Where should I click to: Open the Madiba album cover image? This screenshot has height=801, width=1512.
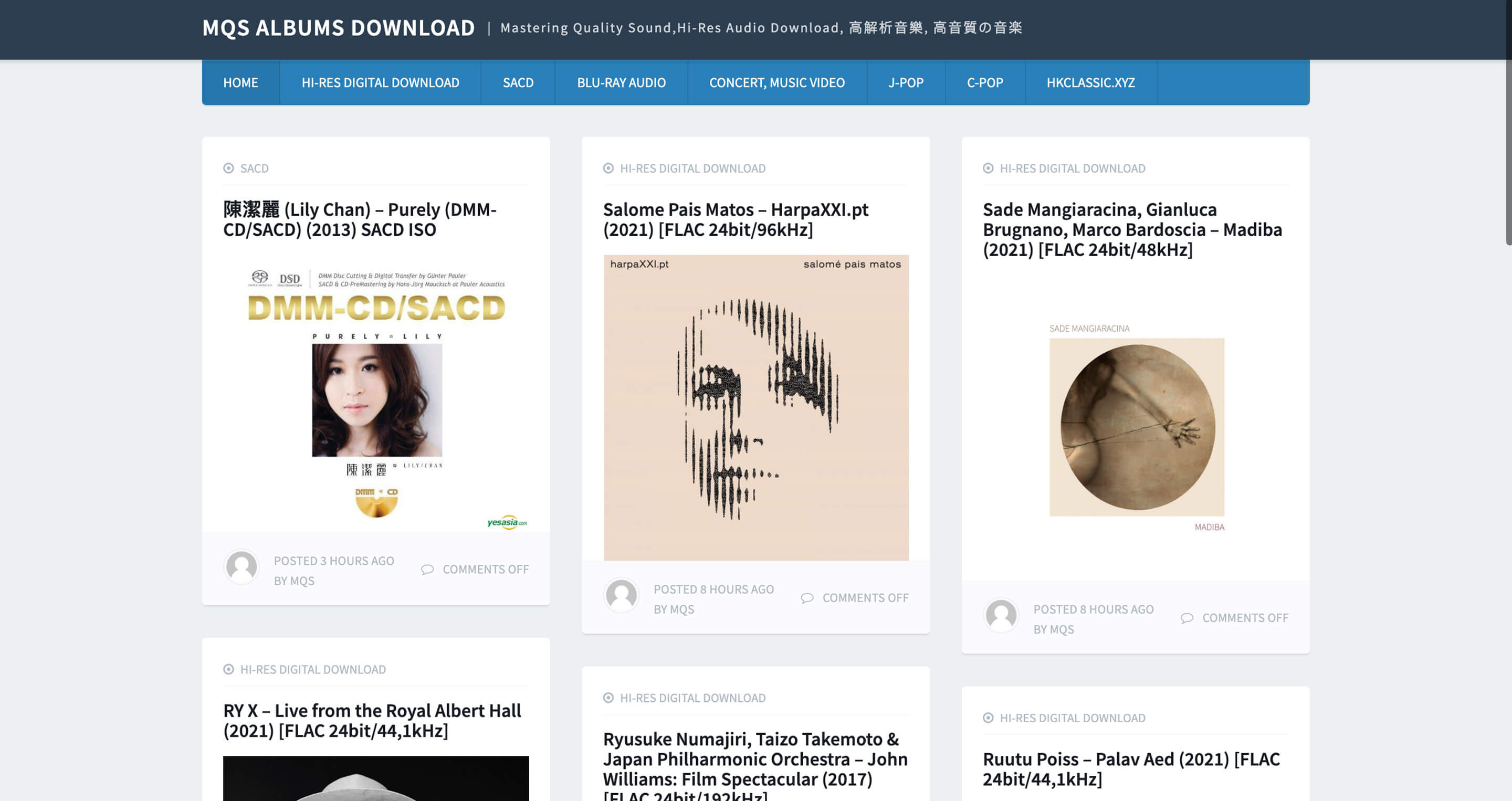(1136, 428)
